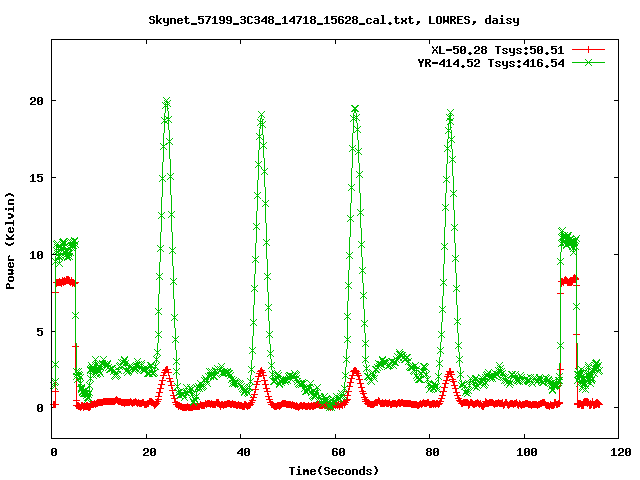Click the green calibration plateau near 109 seconds
This screenshot has height=480, width=640.
coord(569,240)
